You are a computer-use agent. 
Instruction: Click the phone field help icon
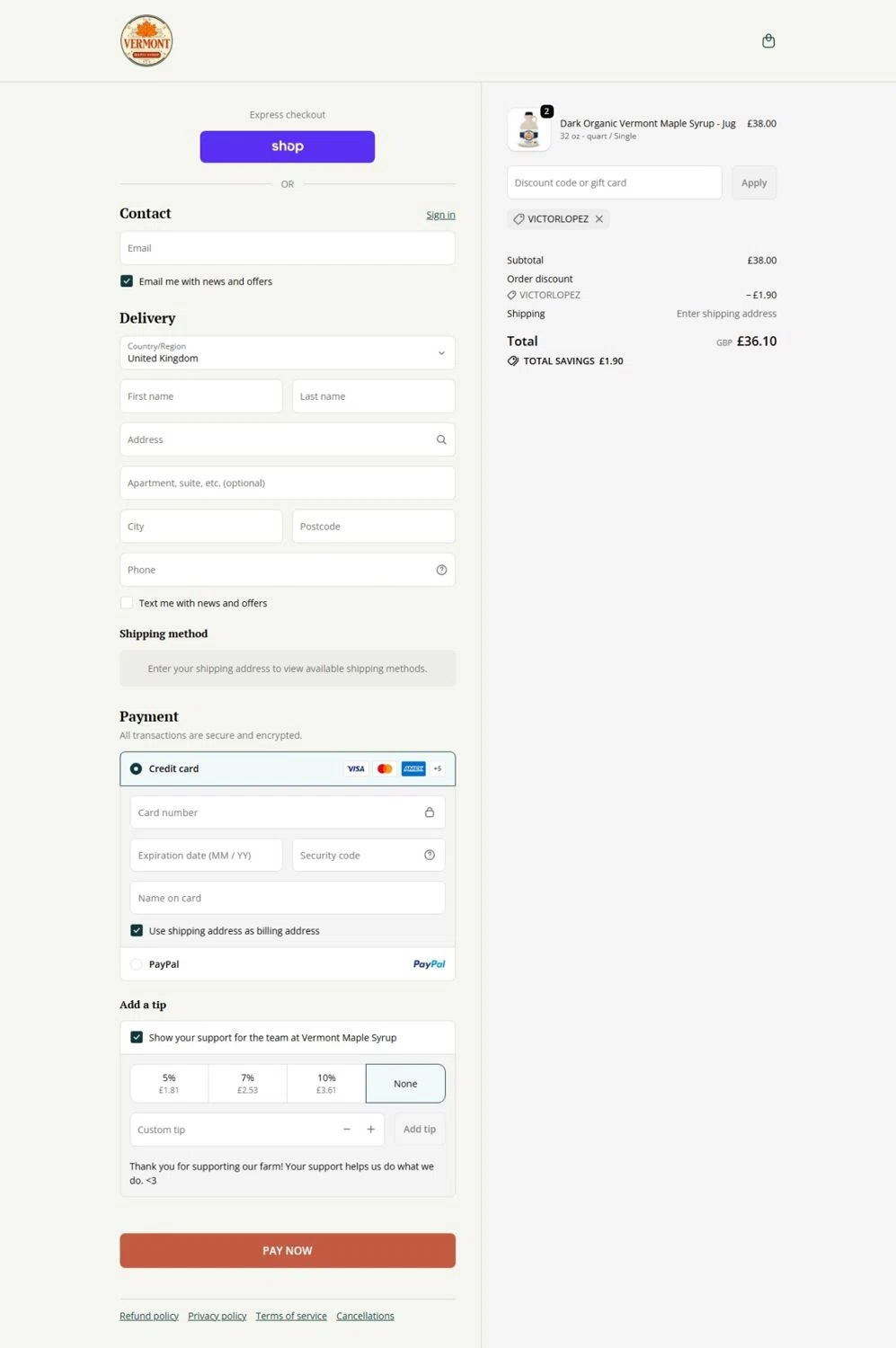click(441, 570)
